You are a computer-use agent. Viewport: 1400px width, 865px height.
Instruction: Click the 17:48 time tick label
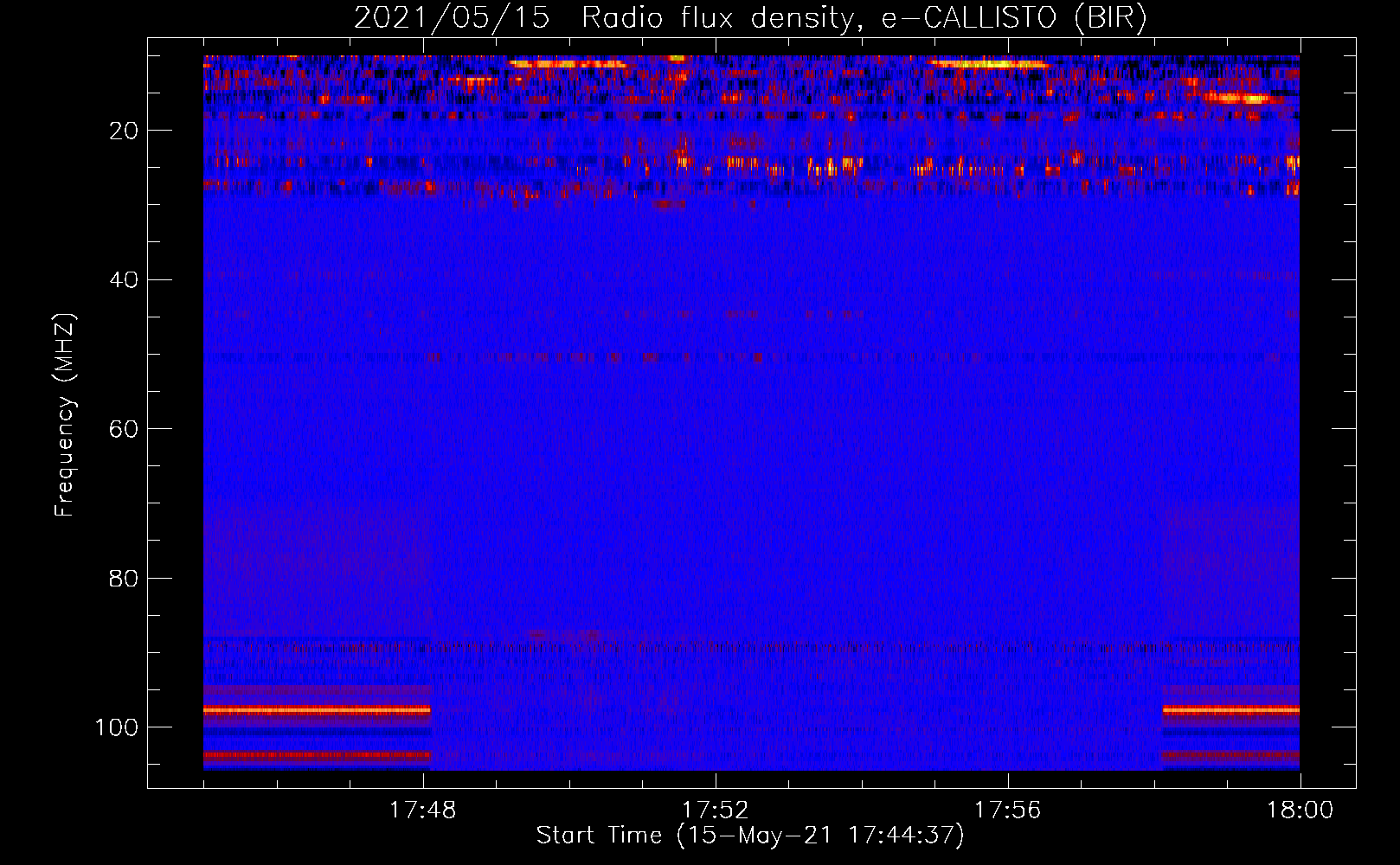pyautogui.click(x=423, y=811)
